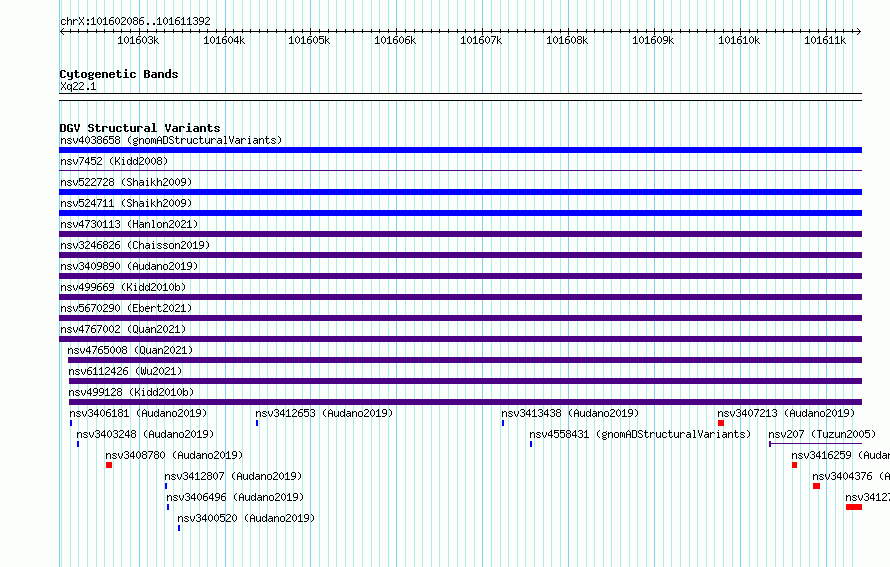The image size is (890, 567).
Task: Open nsv3412807 (Audano2019) label
Action: point(233,476)
